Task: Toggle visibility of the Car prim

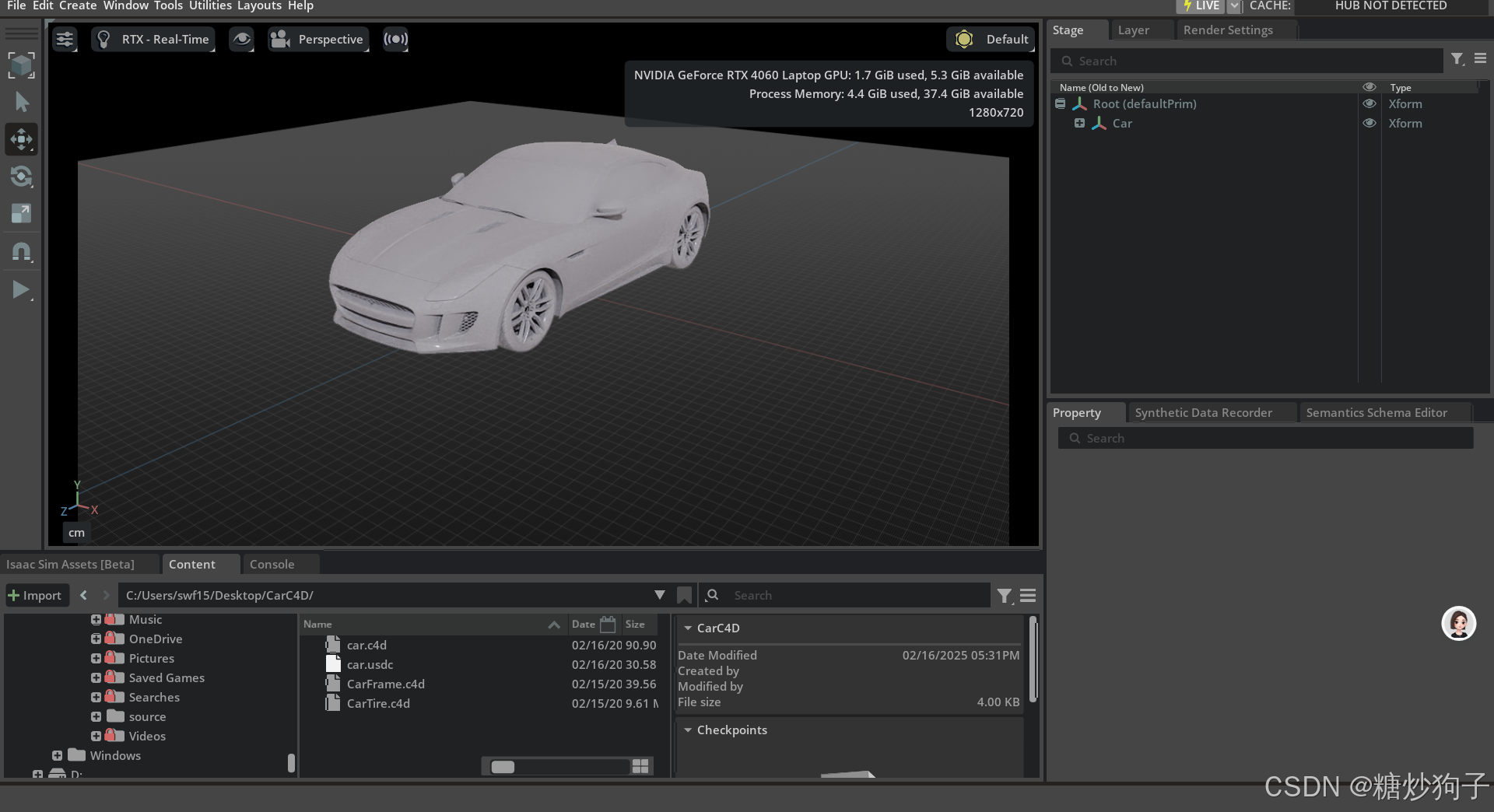Action: [x=1369, y=124]
